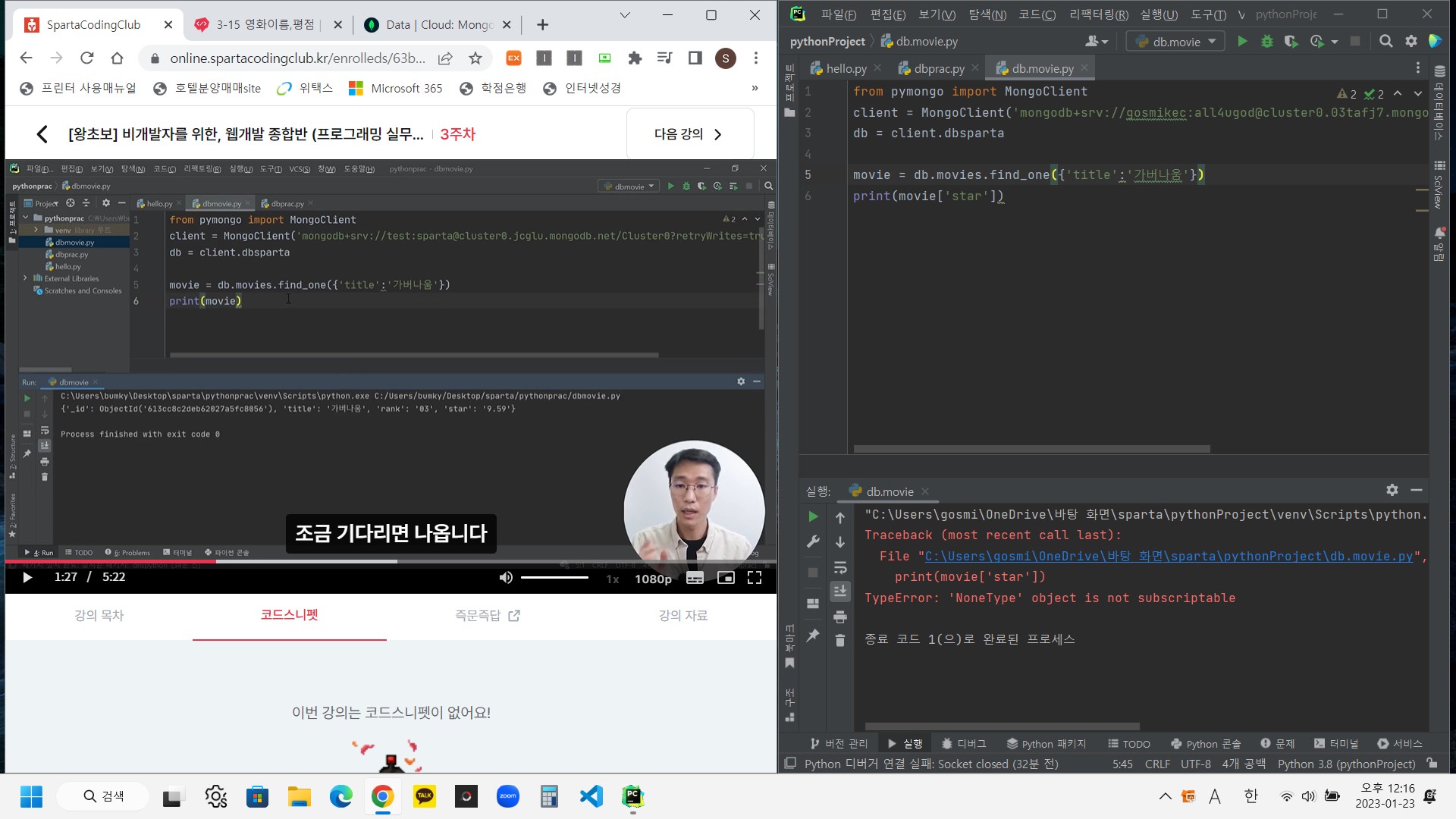The height and width of the screenshot is (819, 1456).
Task: Pin the db.movie run tab
Action: (x=813, y=635)
